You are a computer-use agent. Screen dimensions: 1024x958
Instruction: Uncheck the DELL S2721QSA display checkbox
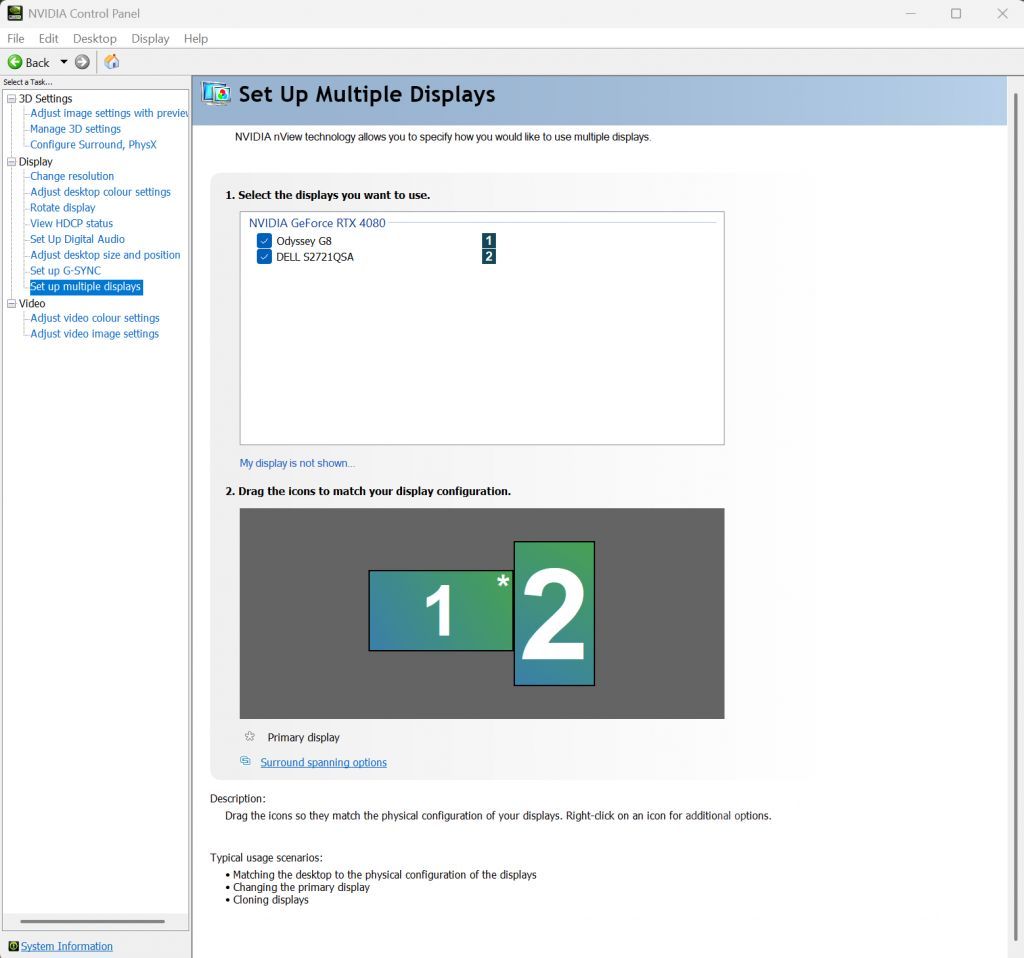coord(264,257)
